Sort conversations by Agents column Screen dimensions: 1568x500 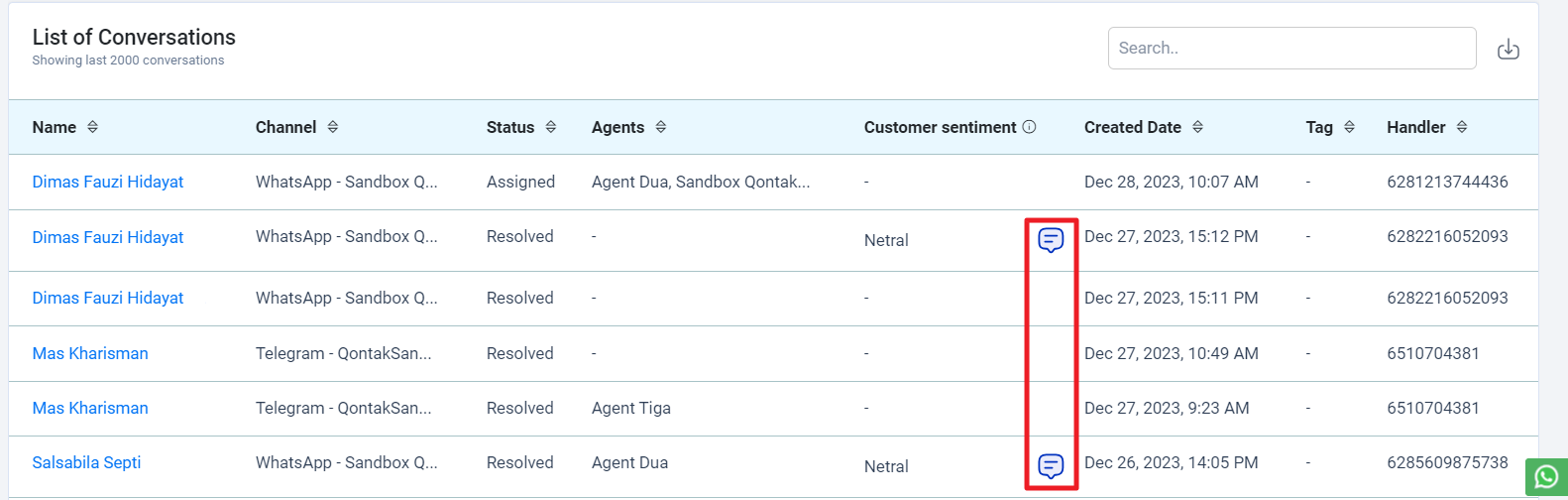[661, 127]
